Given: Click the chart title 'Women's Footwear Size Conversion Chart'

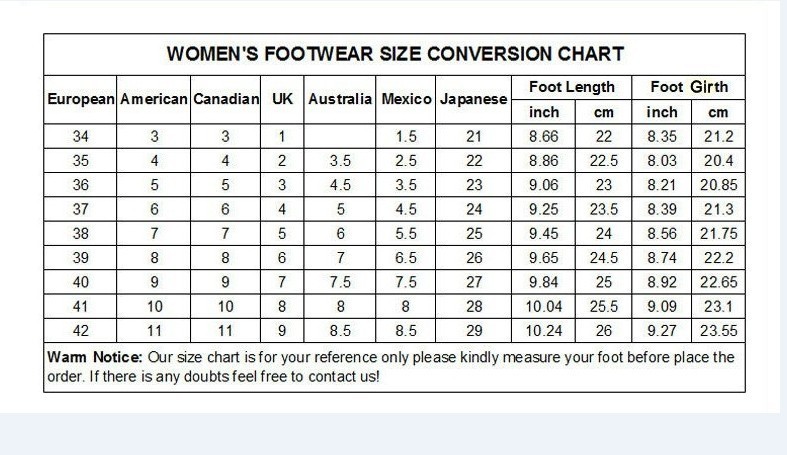Looking at the screenshot, I should (395, 54).
